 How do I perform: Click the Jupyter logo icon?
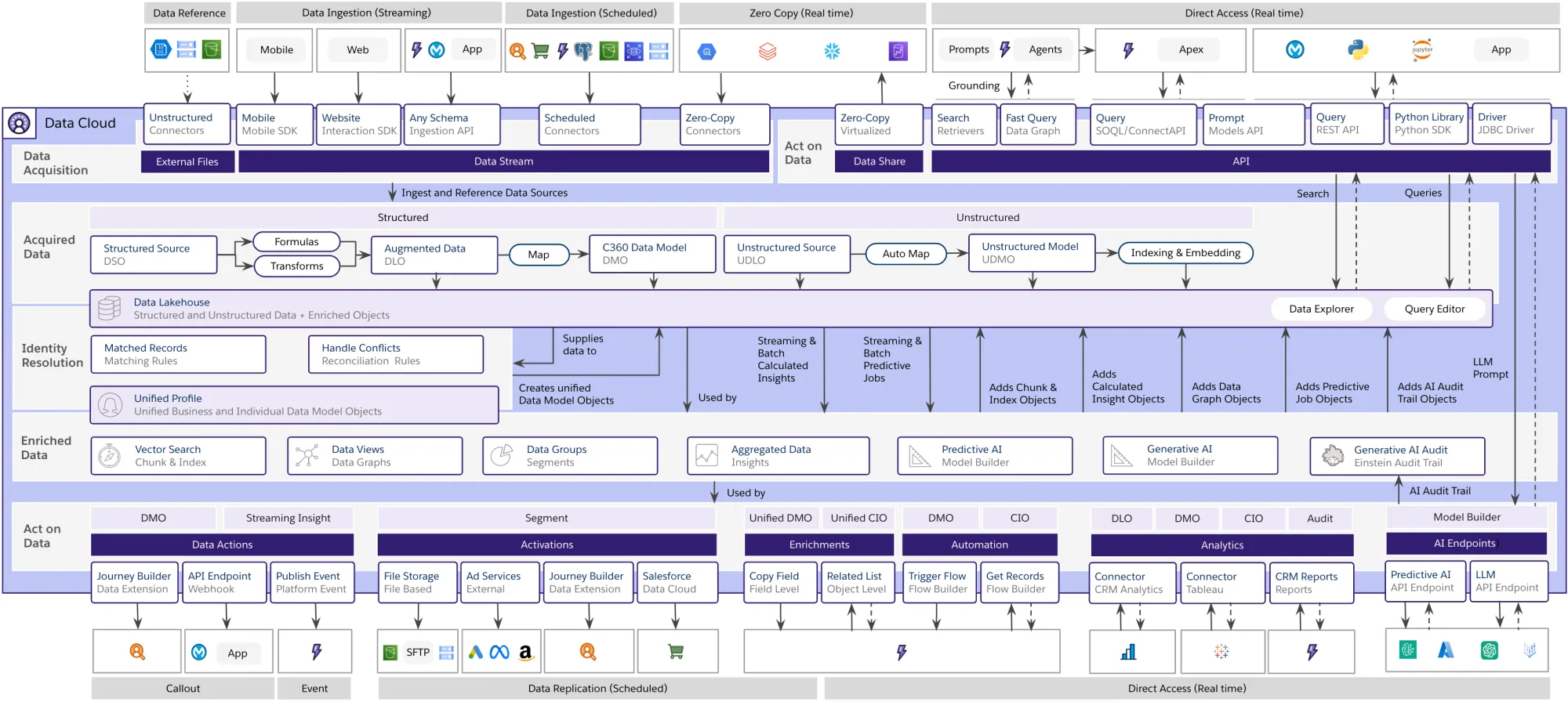tap(1421, 49)
